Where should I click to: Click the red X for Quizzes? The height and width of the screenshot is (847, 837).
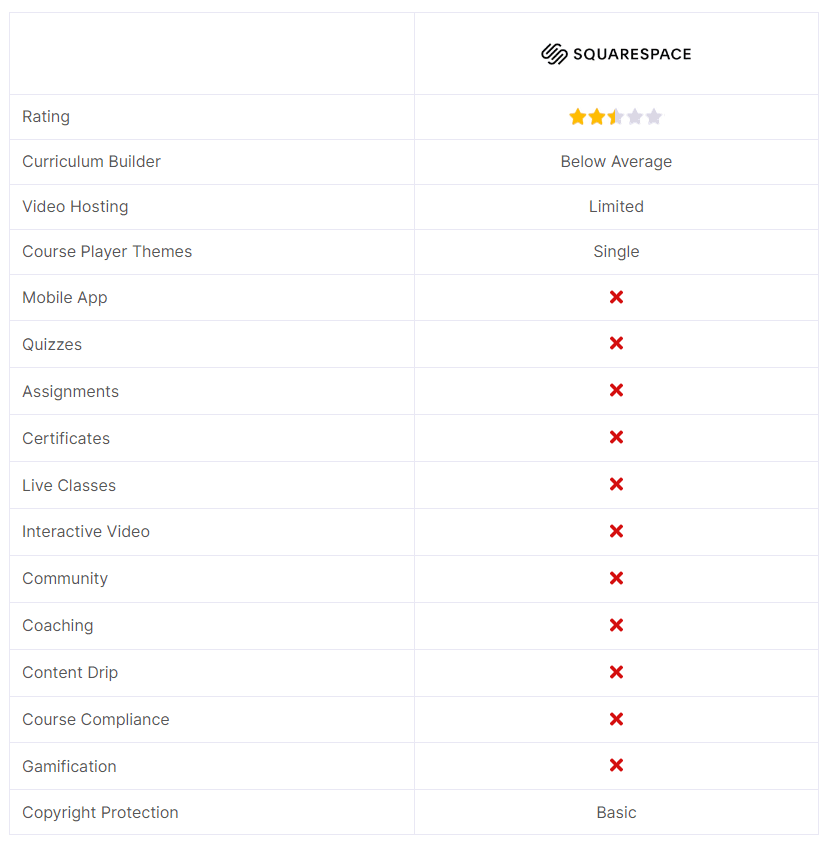click(x=616, y=343)
